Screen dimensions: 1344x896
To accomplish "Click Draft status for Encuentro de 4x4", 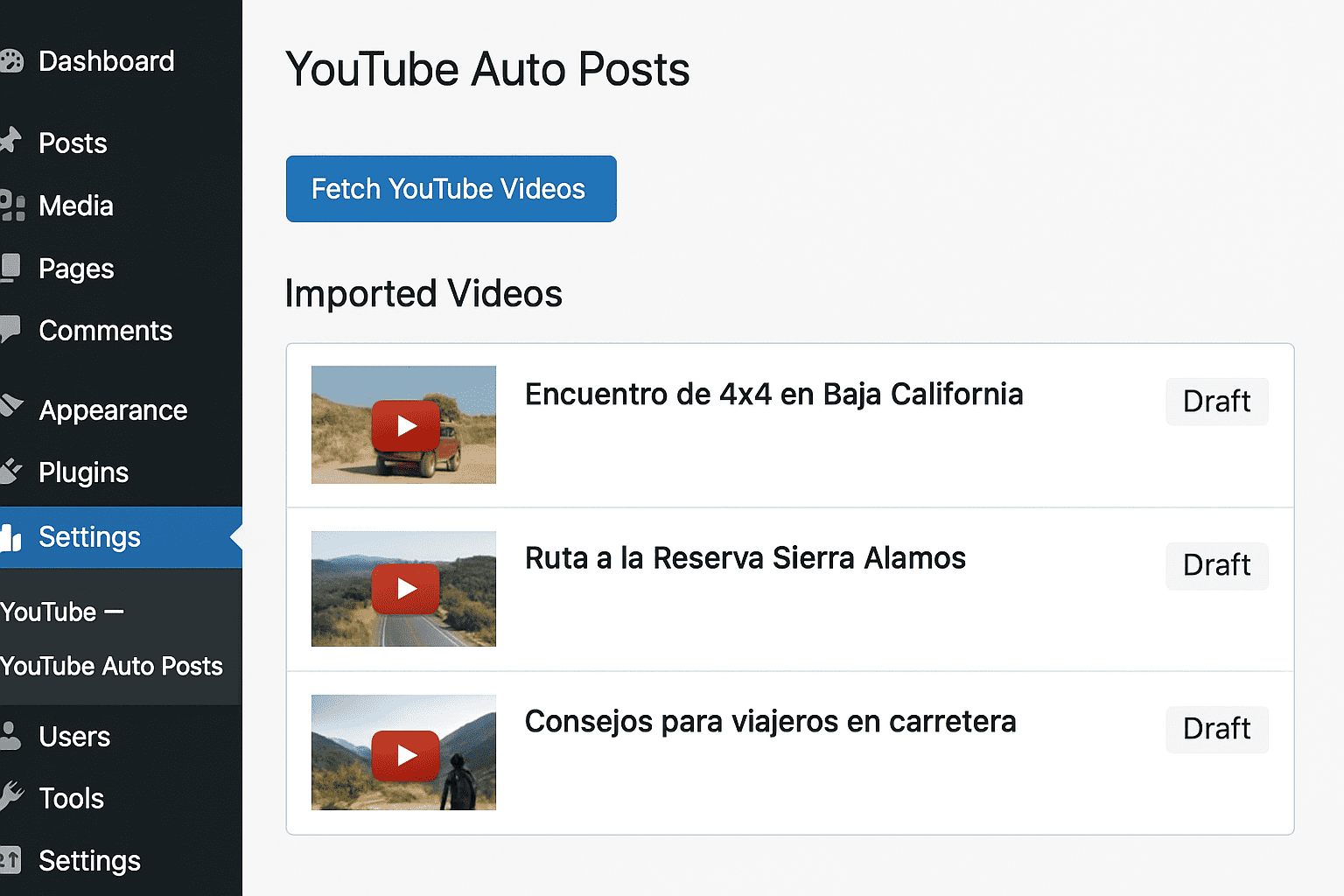I will click(x=1216, y=402).
